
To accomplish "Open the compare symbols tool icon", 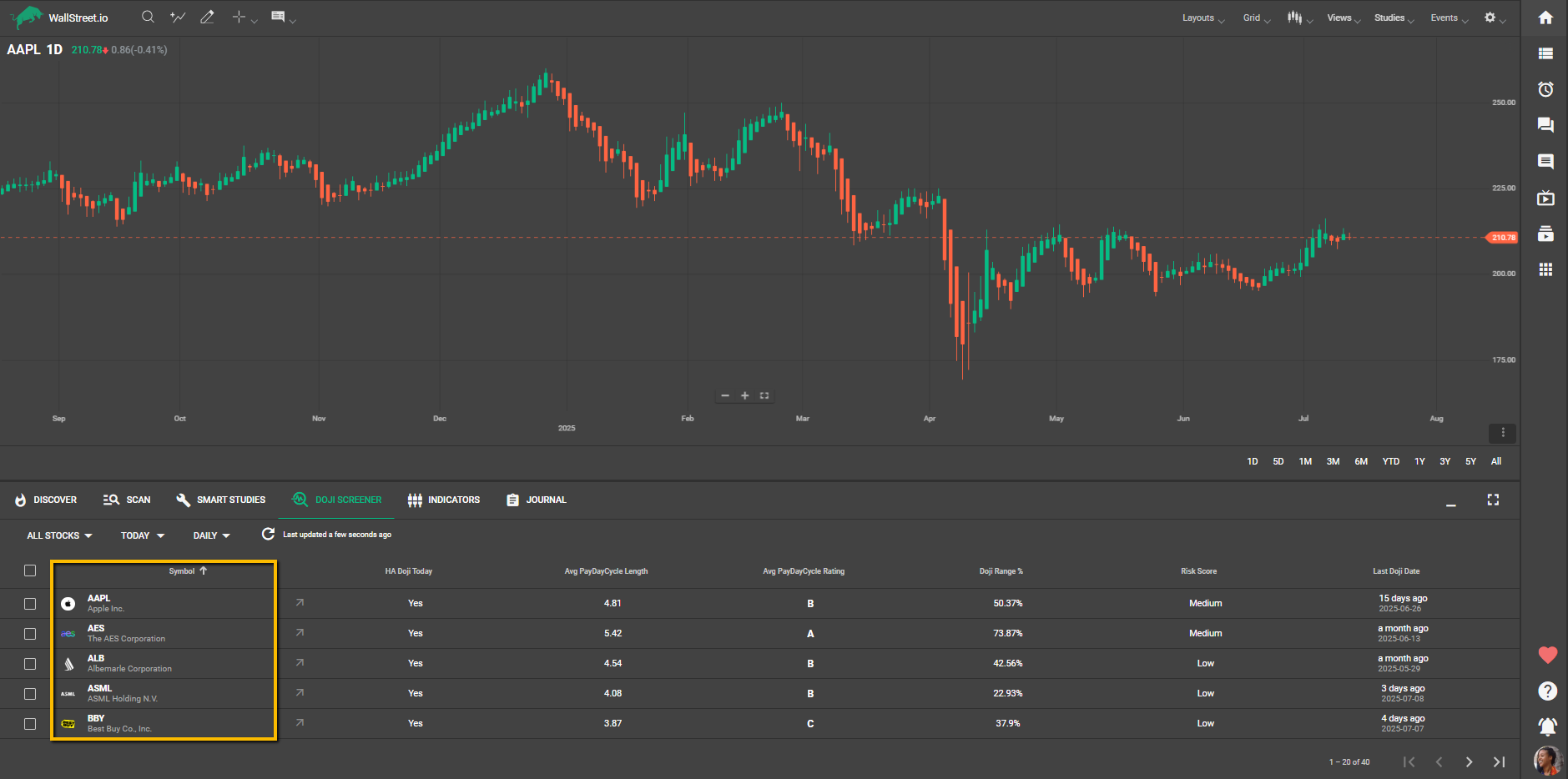I will pos(178,17).
